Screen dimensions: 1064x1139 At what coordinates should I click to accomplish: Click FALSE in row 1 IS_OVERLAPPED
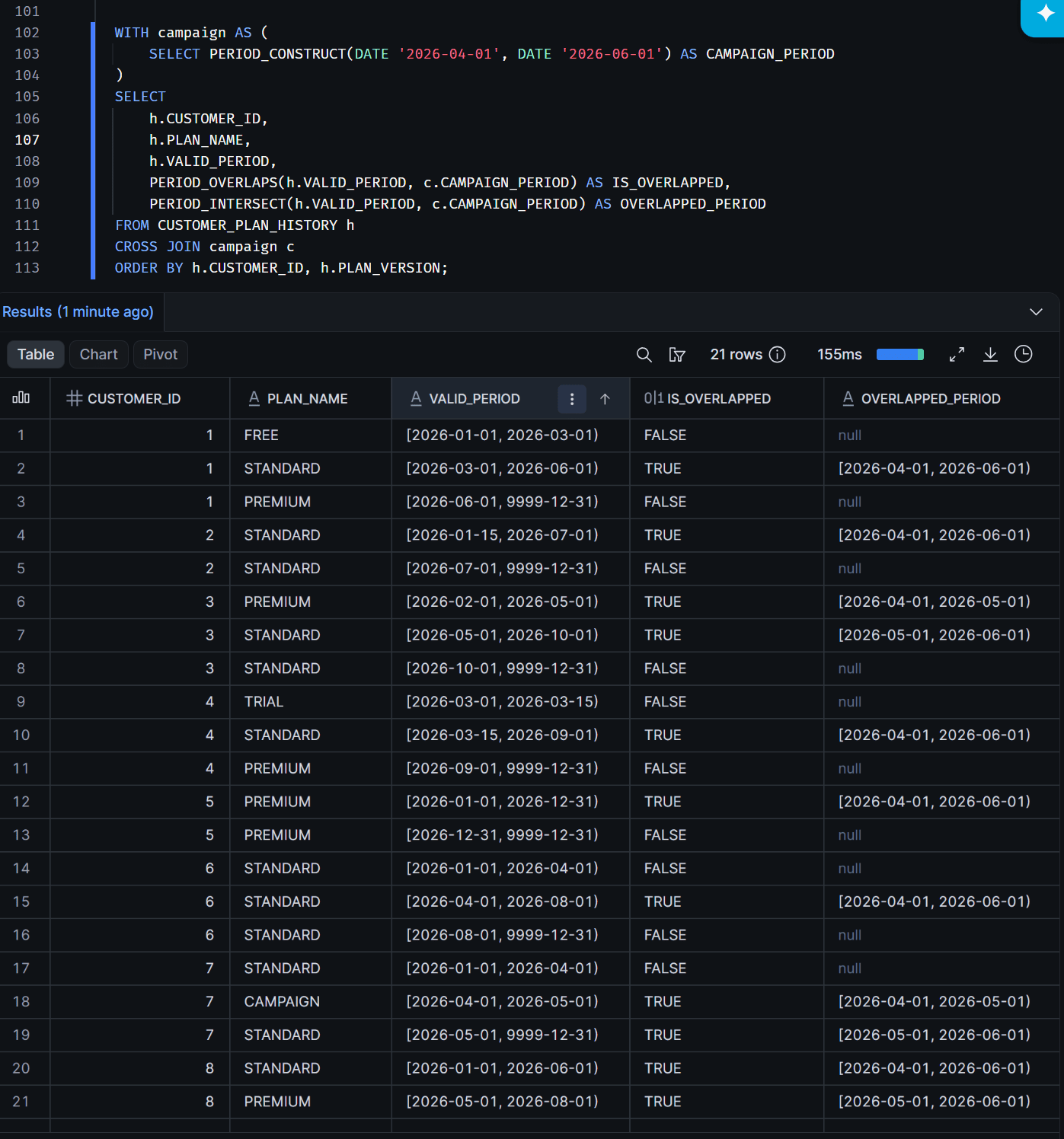(x=665, y=435)
